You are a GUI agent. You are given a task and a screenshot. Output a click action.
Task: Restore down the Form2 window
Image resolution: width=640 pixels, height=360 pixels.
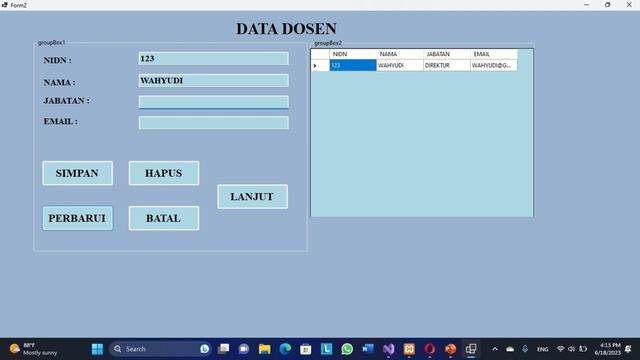[x=608, y=5]
